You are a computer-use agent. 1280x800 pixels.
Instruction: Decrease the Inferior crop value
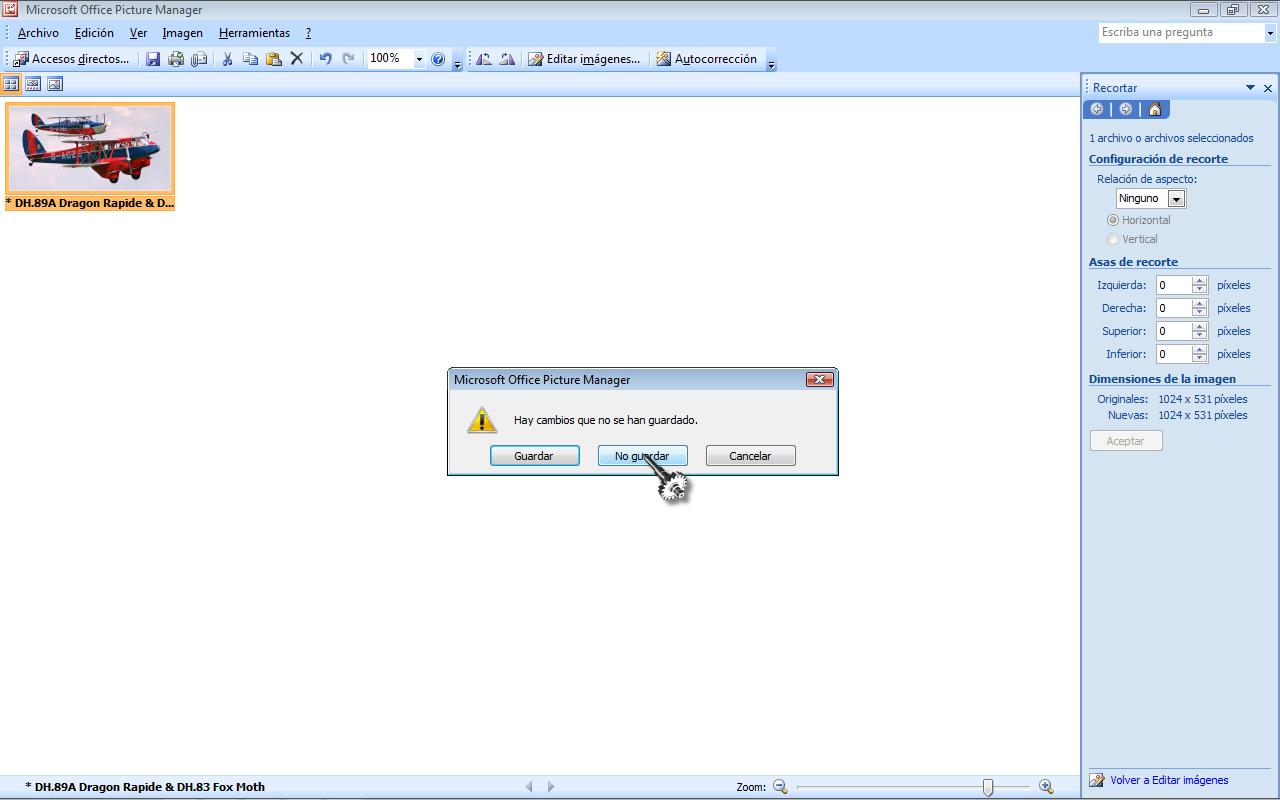pyautogui.click(x=1200, y=359)
